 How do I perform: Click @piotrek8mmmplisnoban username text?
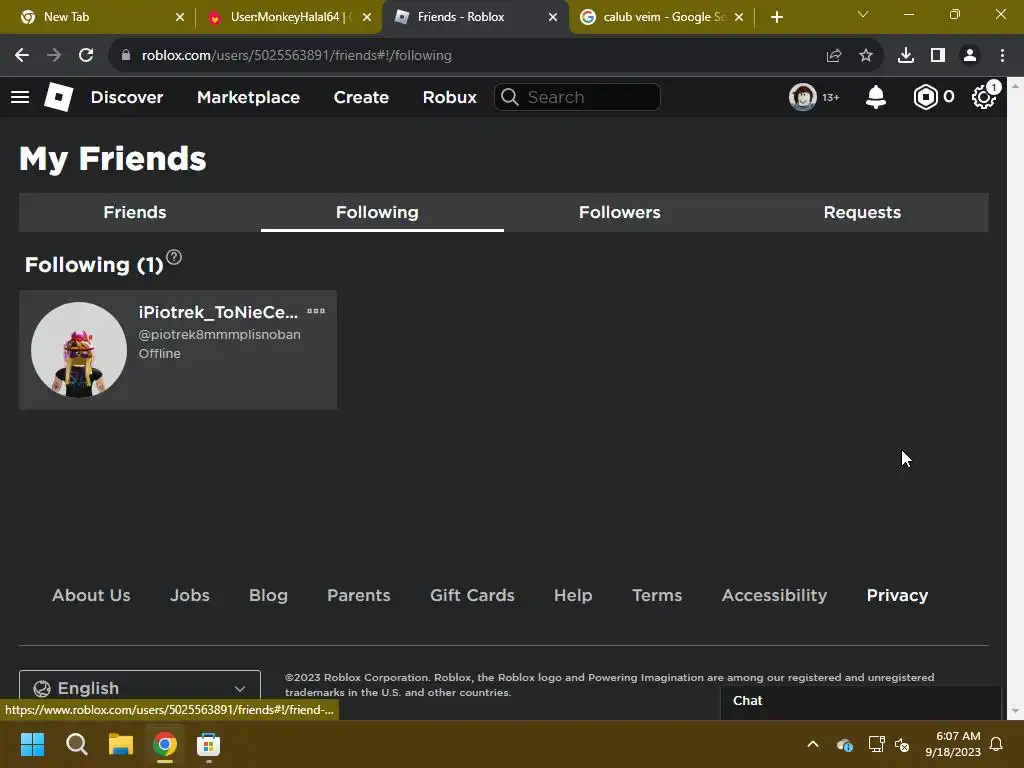click(219, 334)
